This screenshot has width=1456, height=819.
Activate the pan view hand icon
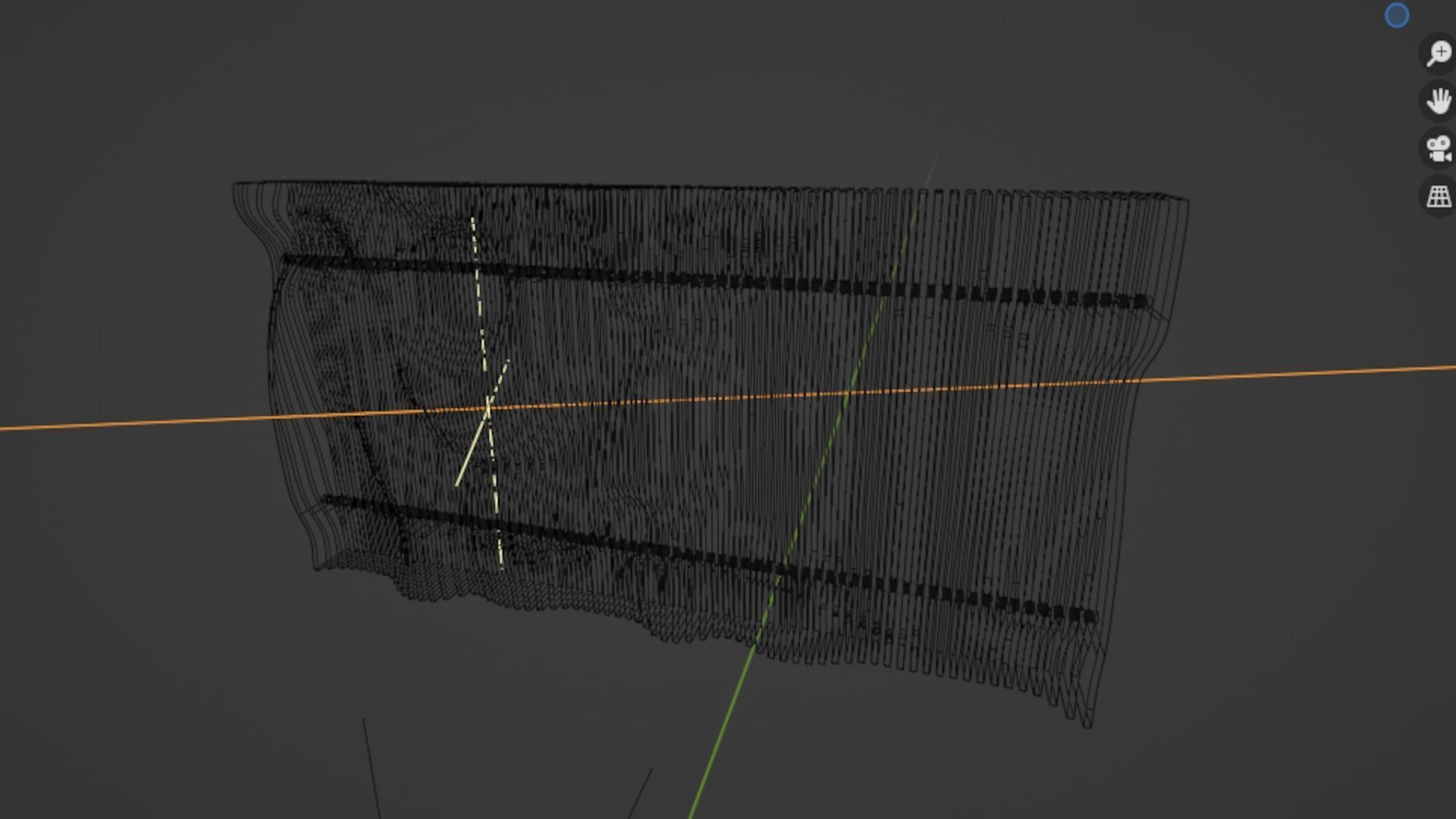click(x=1439, y=101)
